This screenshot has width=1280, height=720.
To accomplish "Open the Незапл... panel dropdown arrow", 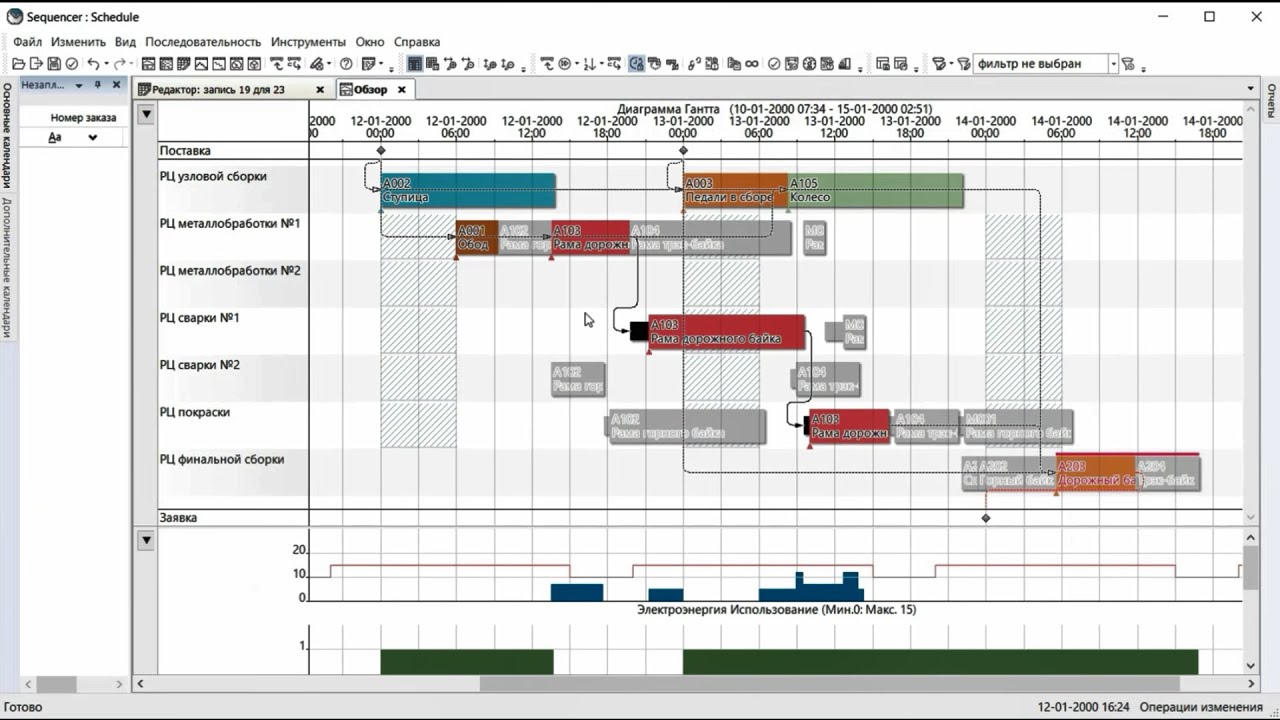I will (x=79, y=85).
